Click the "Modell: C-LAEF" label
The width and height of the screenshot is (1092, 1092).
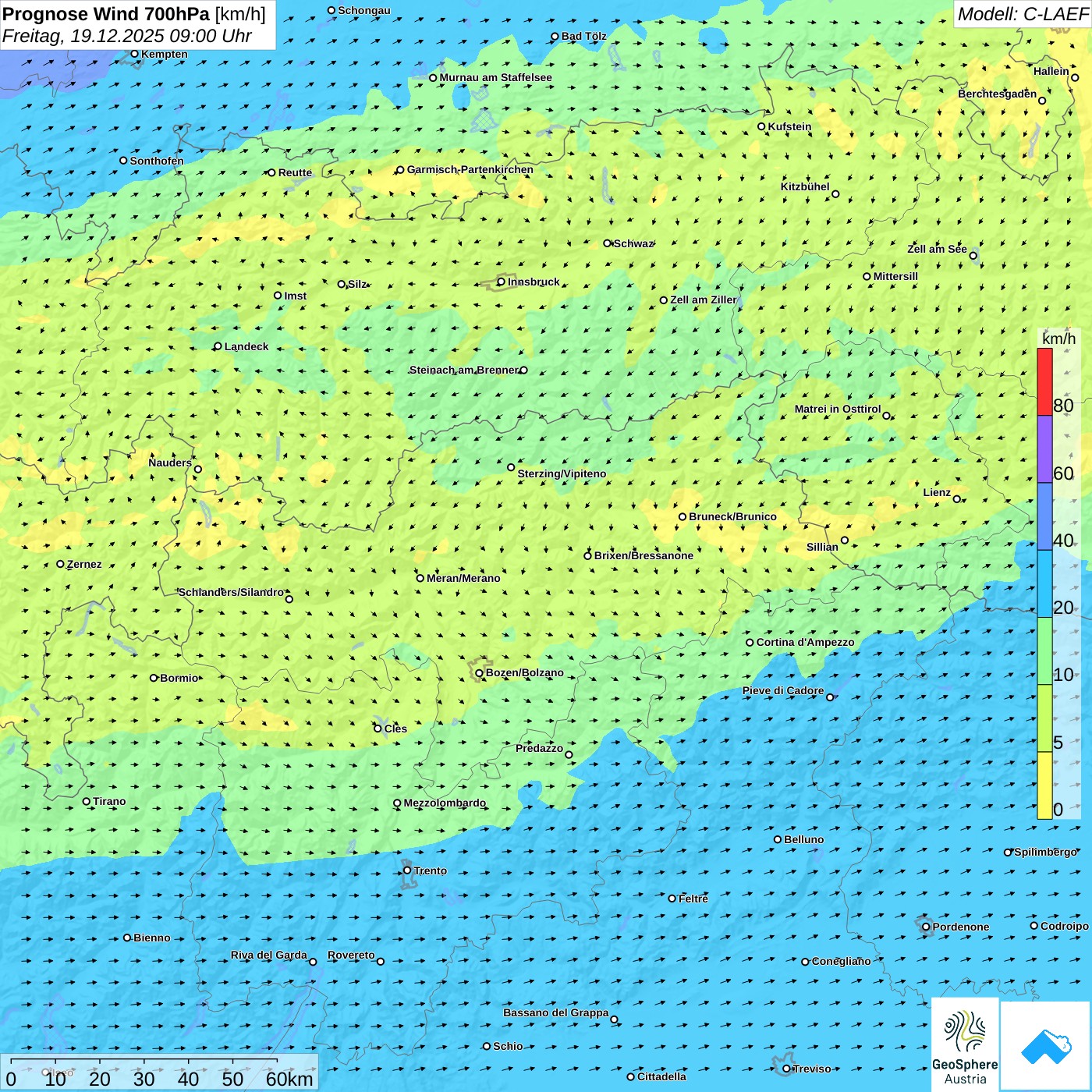pos(1022,14)
